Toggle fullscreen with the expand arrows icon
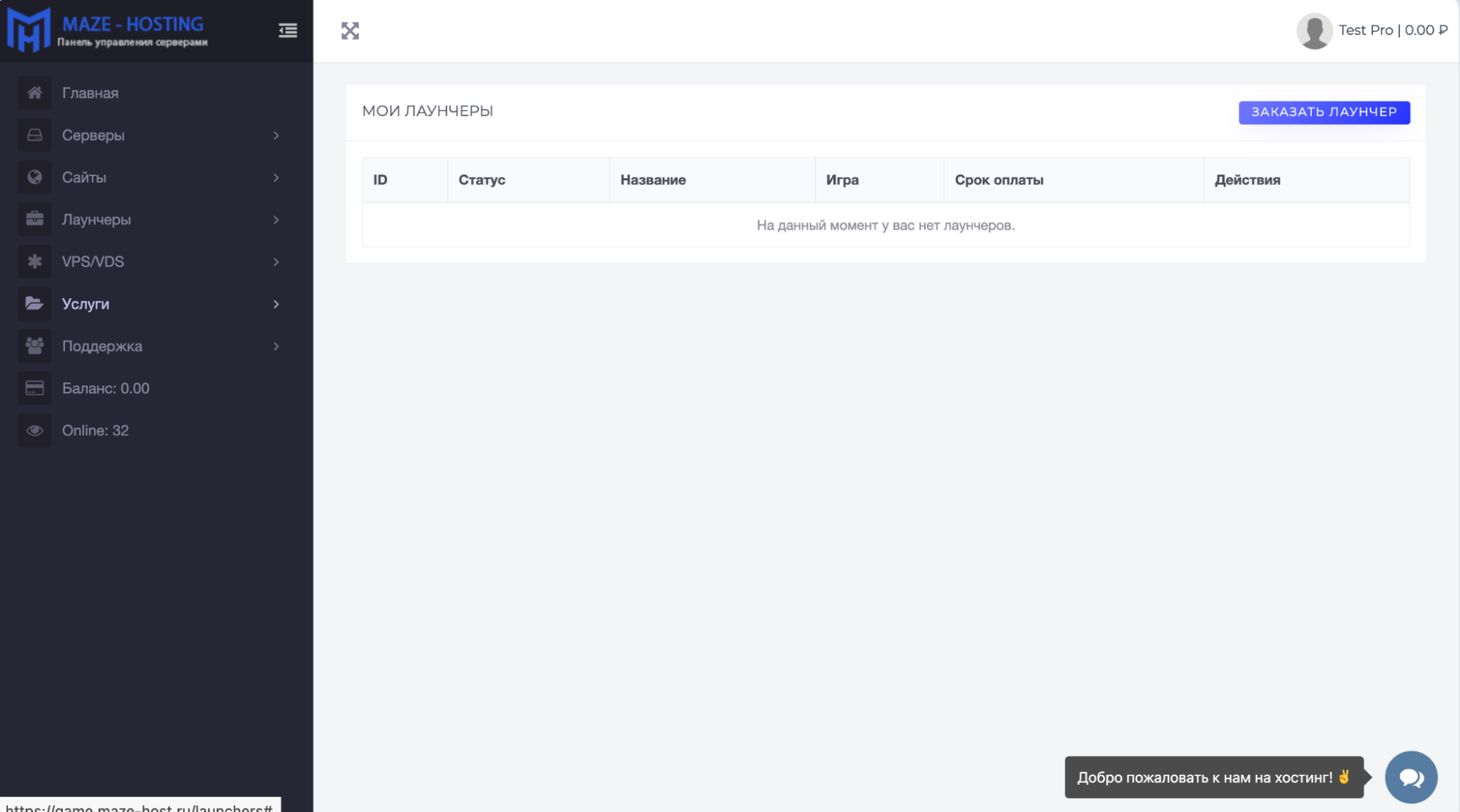Viewport: 1460px width, 812px height. (350, 31)
